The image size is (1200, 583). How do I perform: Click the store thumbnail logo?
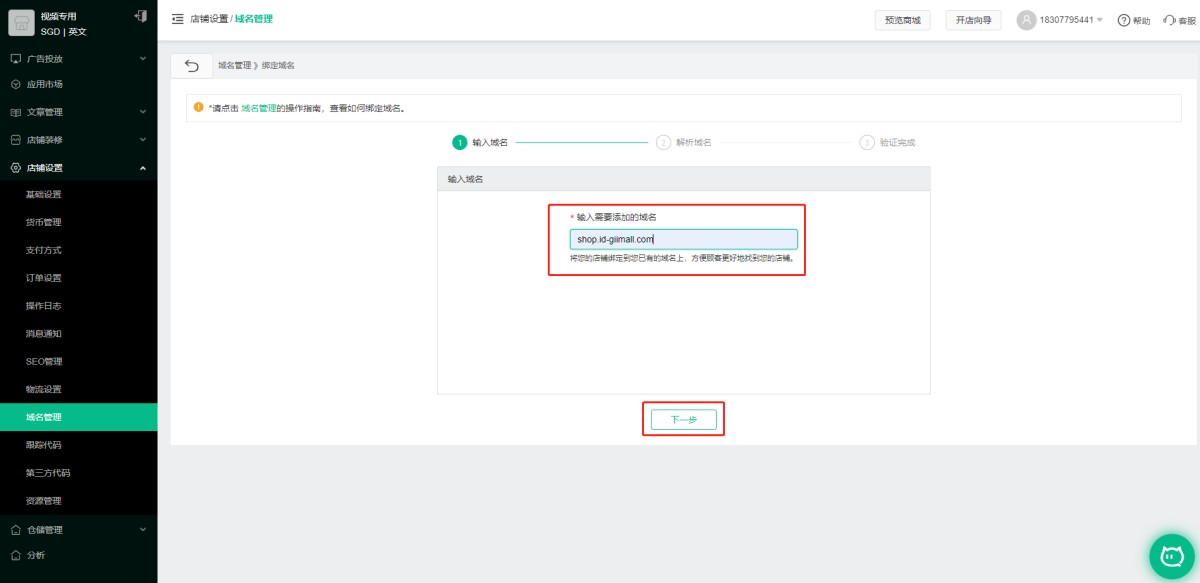coord(21,24)
